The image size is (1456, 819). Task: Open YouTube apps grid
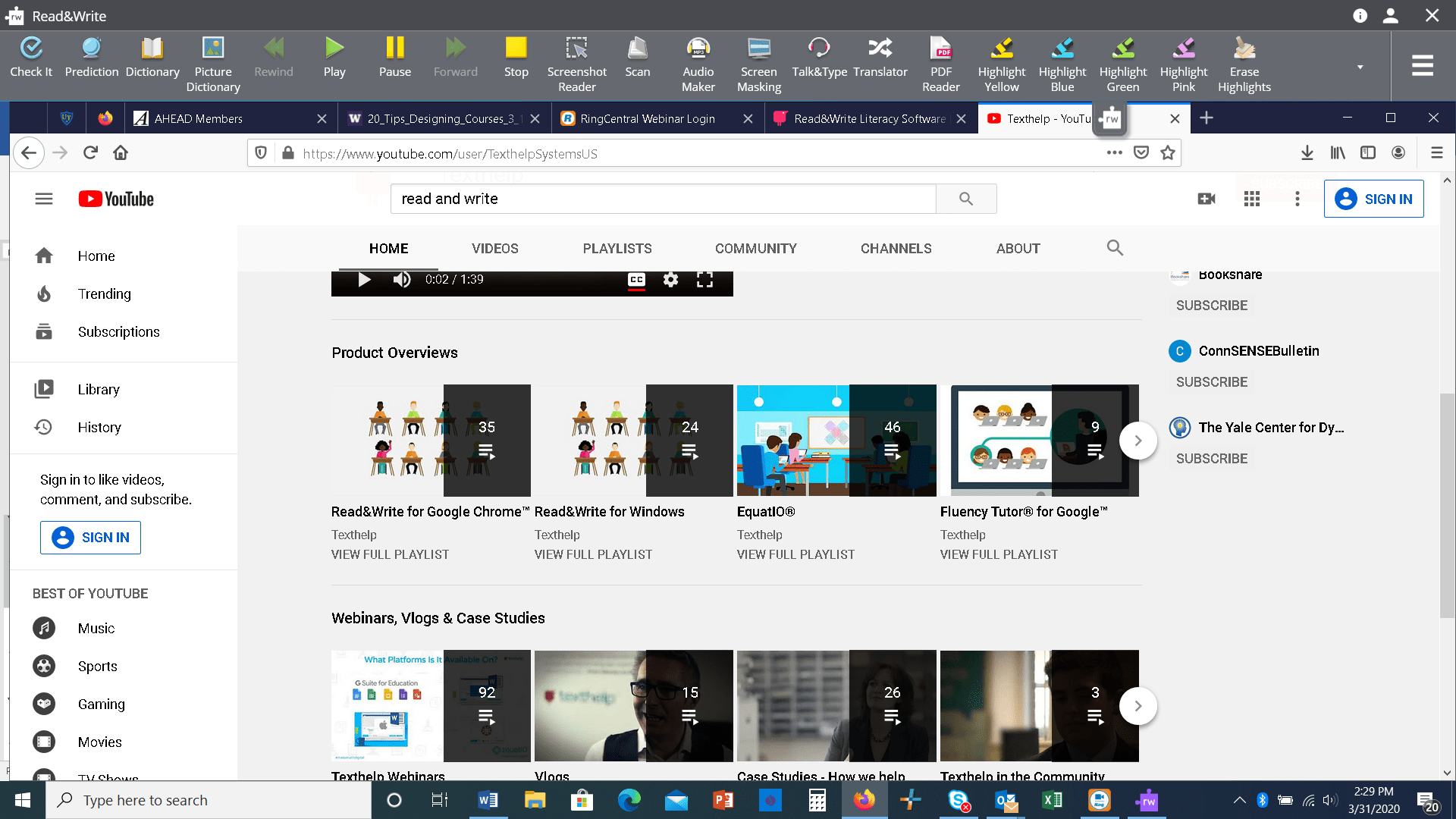point(1252,199)
